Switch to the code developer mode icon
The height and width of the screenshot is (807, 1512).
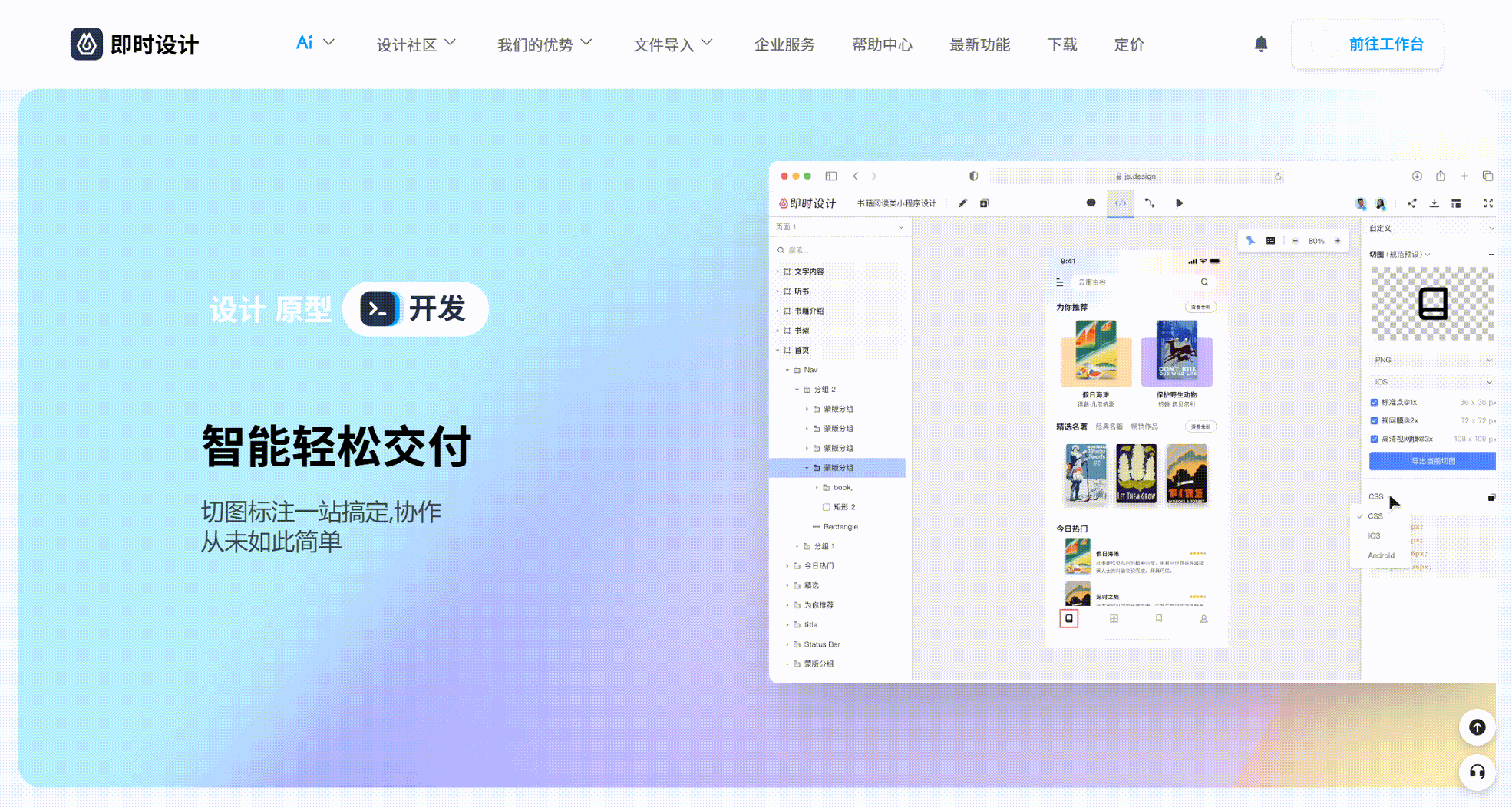pyautogui.click(x=1121, y=203)
